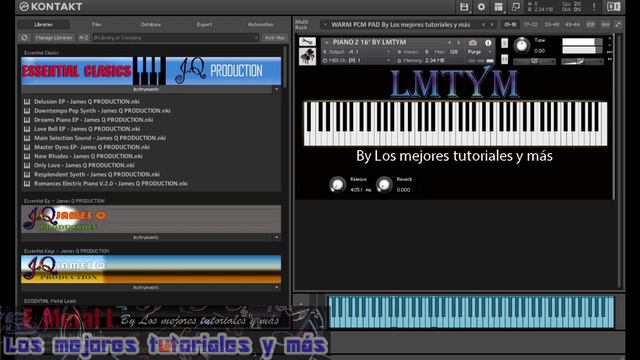The width and height of the screenshot is (640, 360).
Task: Click the piano instrument thumbnail icon
Action: click(307, 56)
